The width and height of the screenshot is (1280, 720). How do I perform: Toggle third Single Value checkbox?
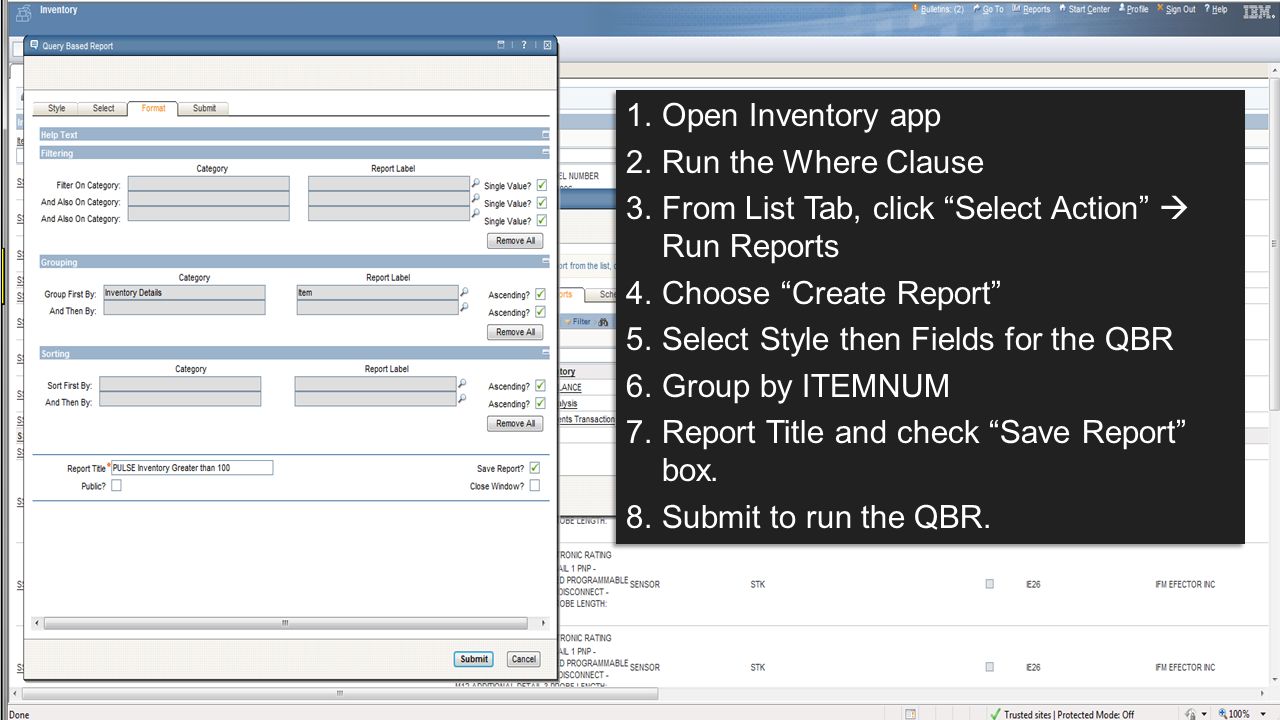point(541,220)
